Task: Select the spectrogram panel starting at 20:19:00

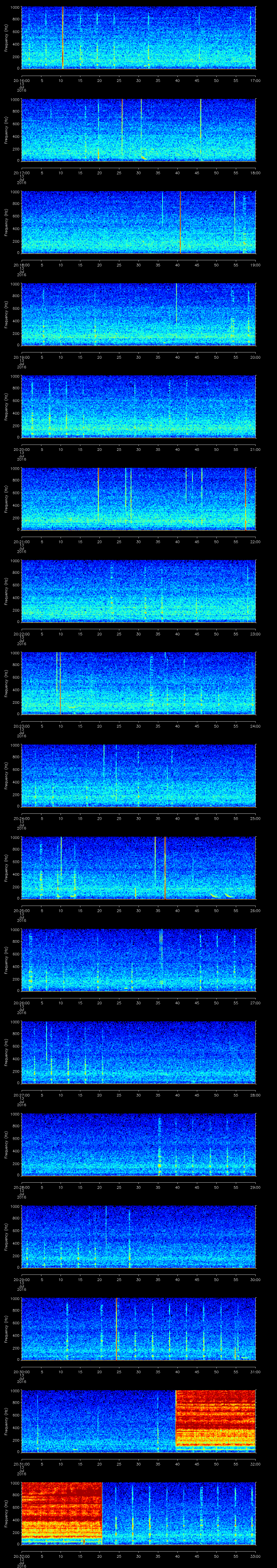Action: point(138,315)
